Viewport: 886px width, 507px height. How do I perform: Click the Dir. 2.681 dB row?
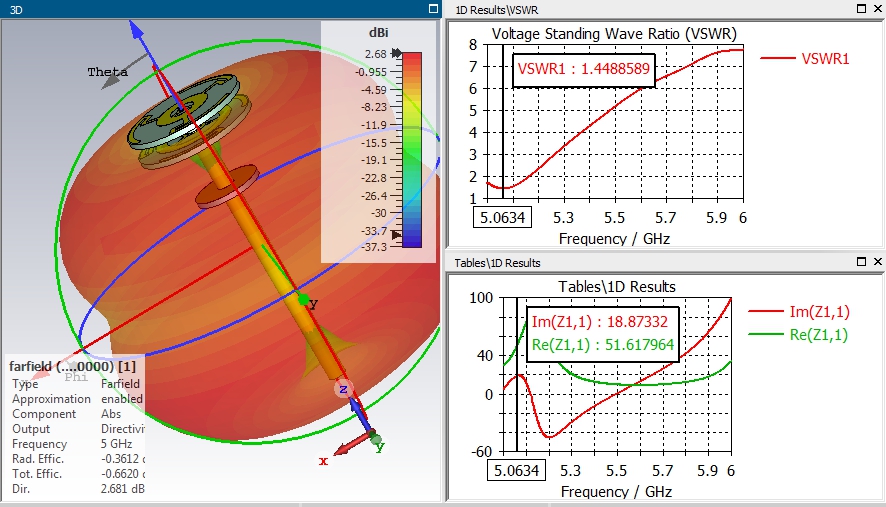coord(78,489)
